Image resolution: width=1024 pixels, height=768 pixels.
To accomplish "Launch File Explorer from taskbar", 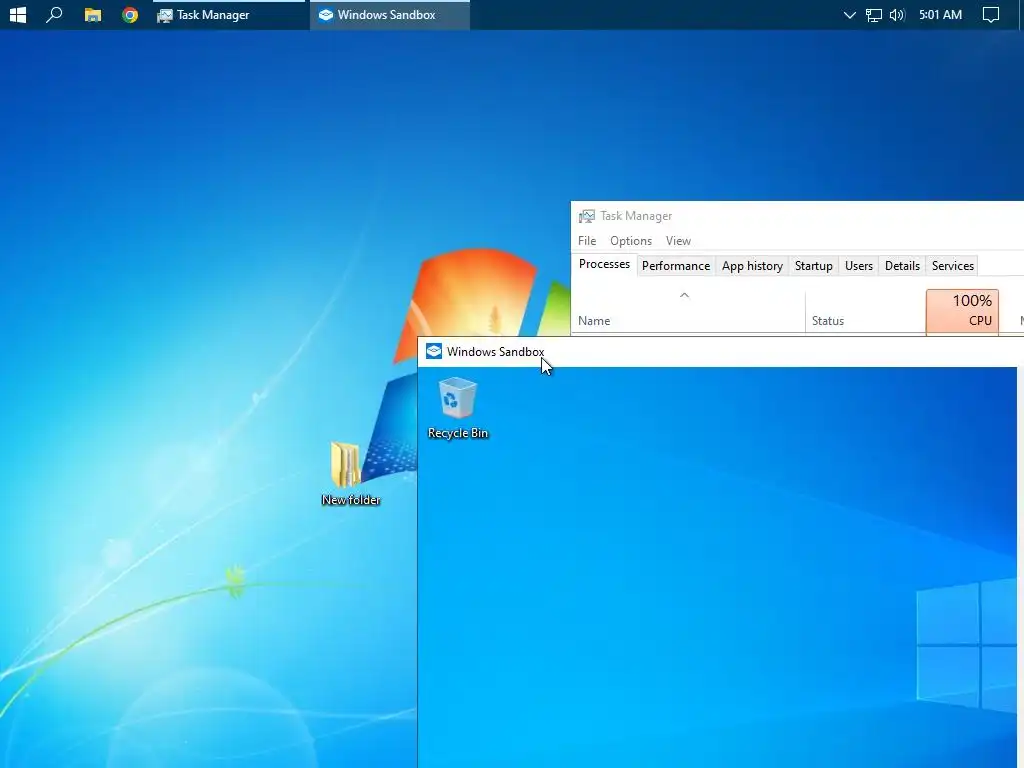I will point(93,14).
